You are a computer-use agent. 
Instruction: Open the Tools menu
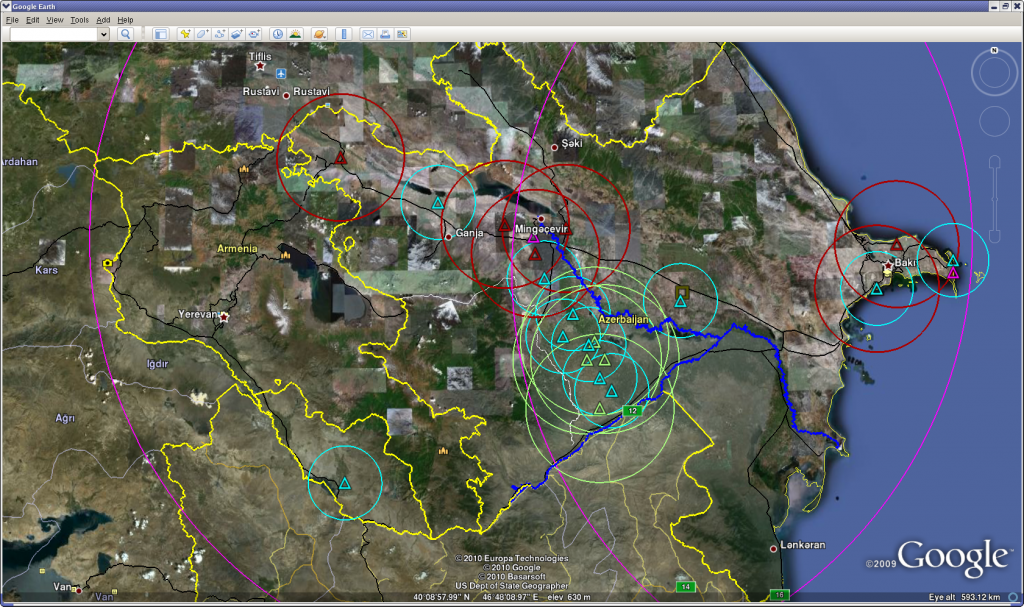point(79,20)
